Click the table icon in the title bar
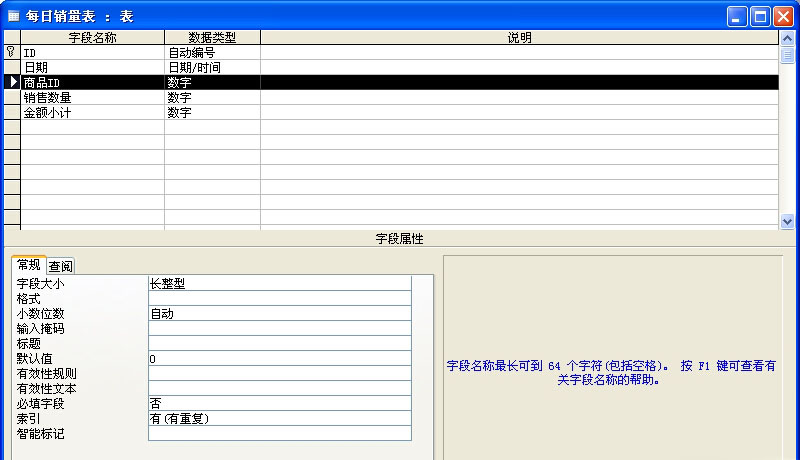Viewport: 800px width, 460px height. [x=13, y=16]
